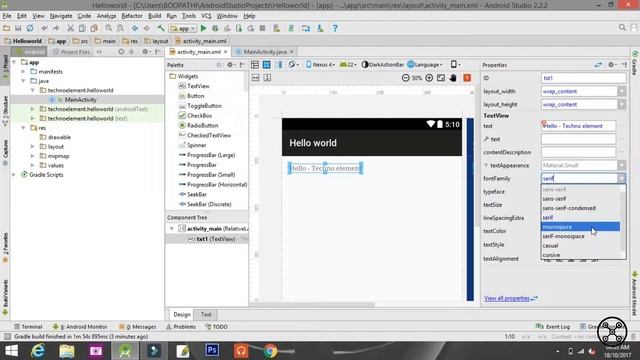Open Nexus 4 device dropdown
The width and height of the screenshot is (640, 360).
click(320, 64)
